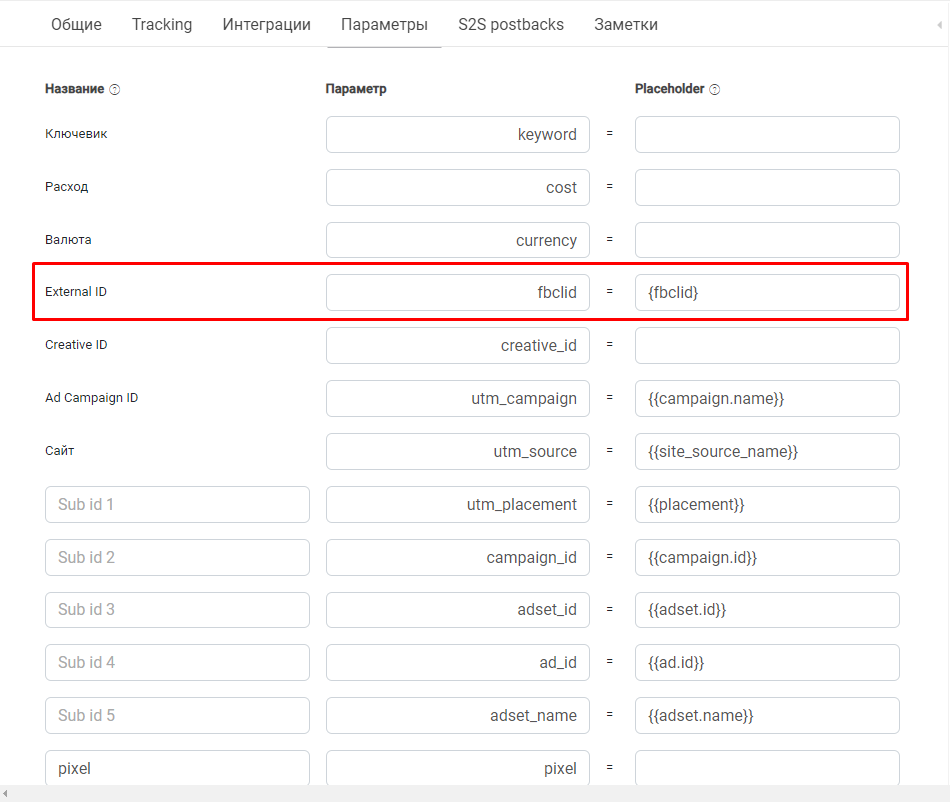Screen dimensions: 950x802
Task: Click the utm_source parameter field
Action: [458, 451]
